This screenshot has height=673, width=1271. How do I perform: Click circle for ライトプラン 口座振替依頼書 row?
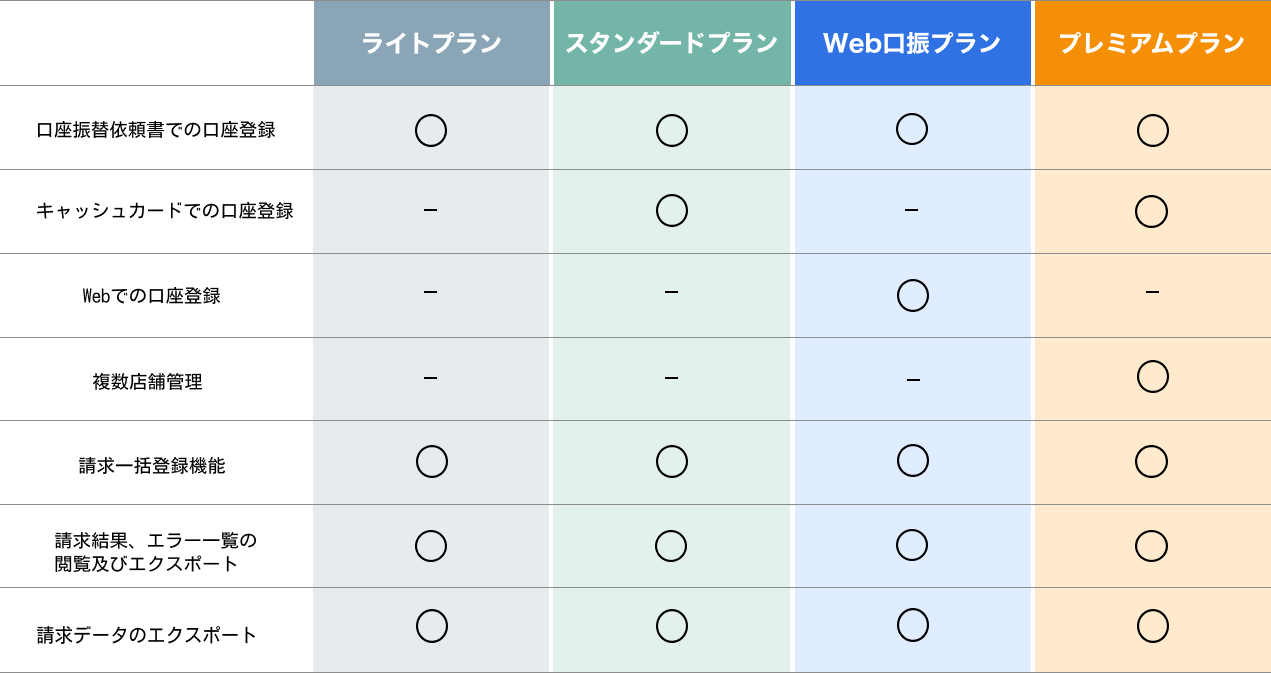[x=431, y=130]
